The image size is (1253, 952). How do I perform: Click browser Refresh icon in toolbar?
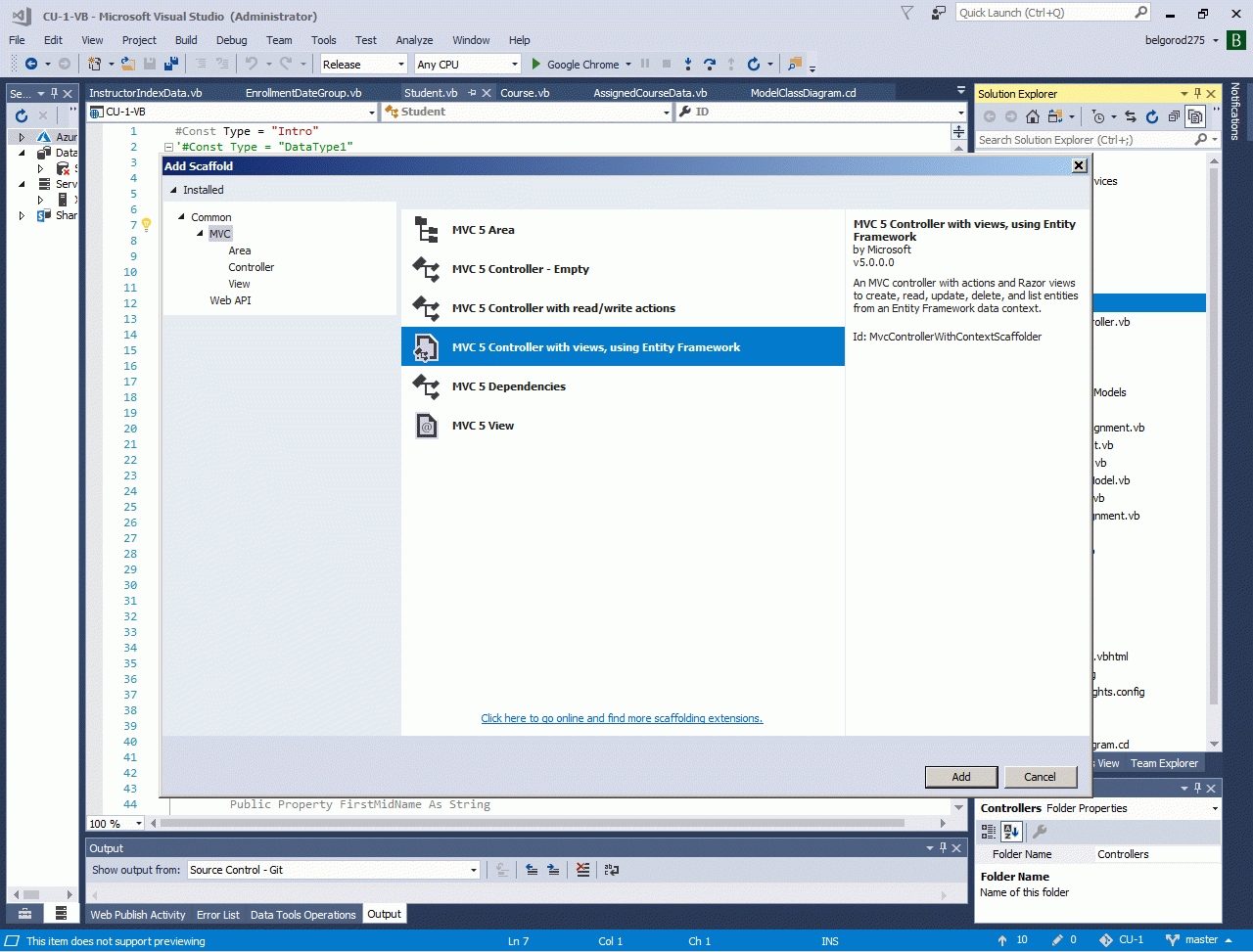[754, 65]
